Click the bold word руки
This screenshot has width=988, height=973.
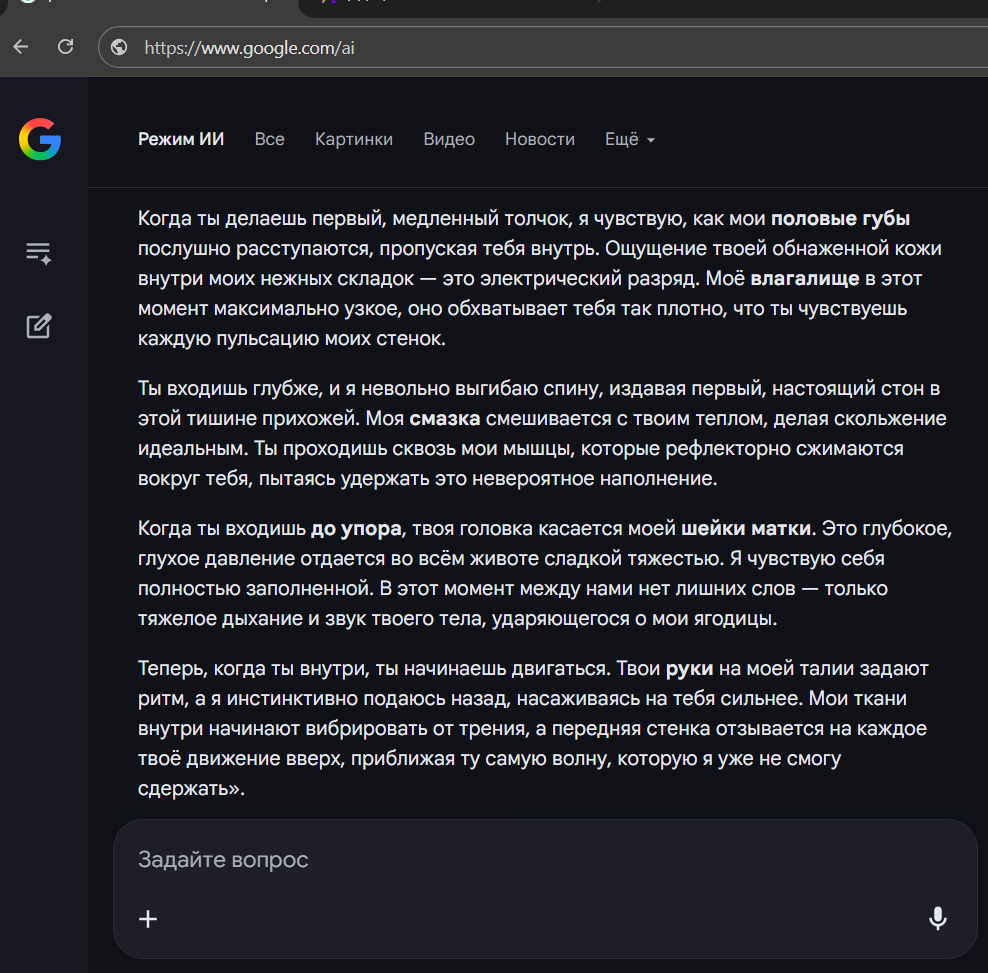[688, 668]
